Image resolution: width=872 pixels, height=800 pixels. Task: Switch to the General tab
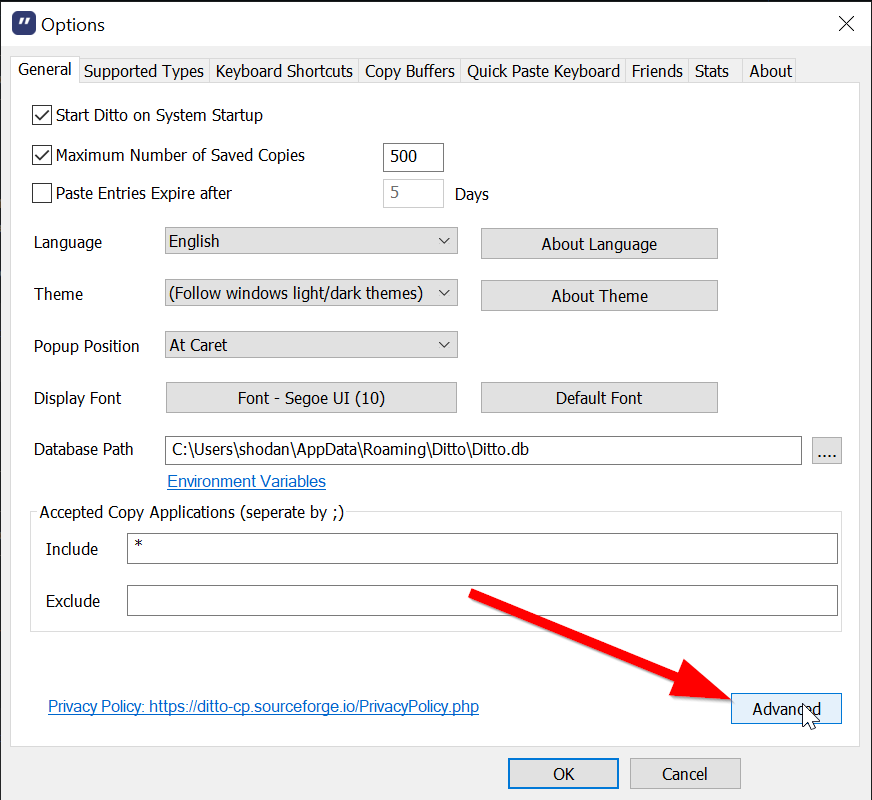coord(44,69)
